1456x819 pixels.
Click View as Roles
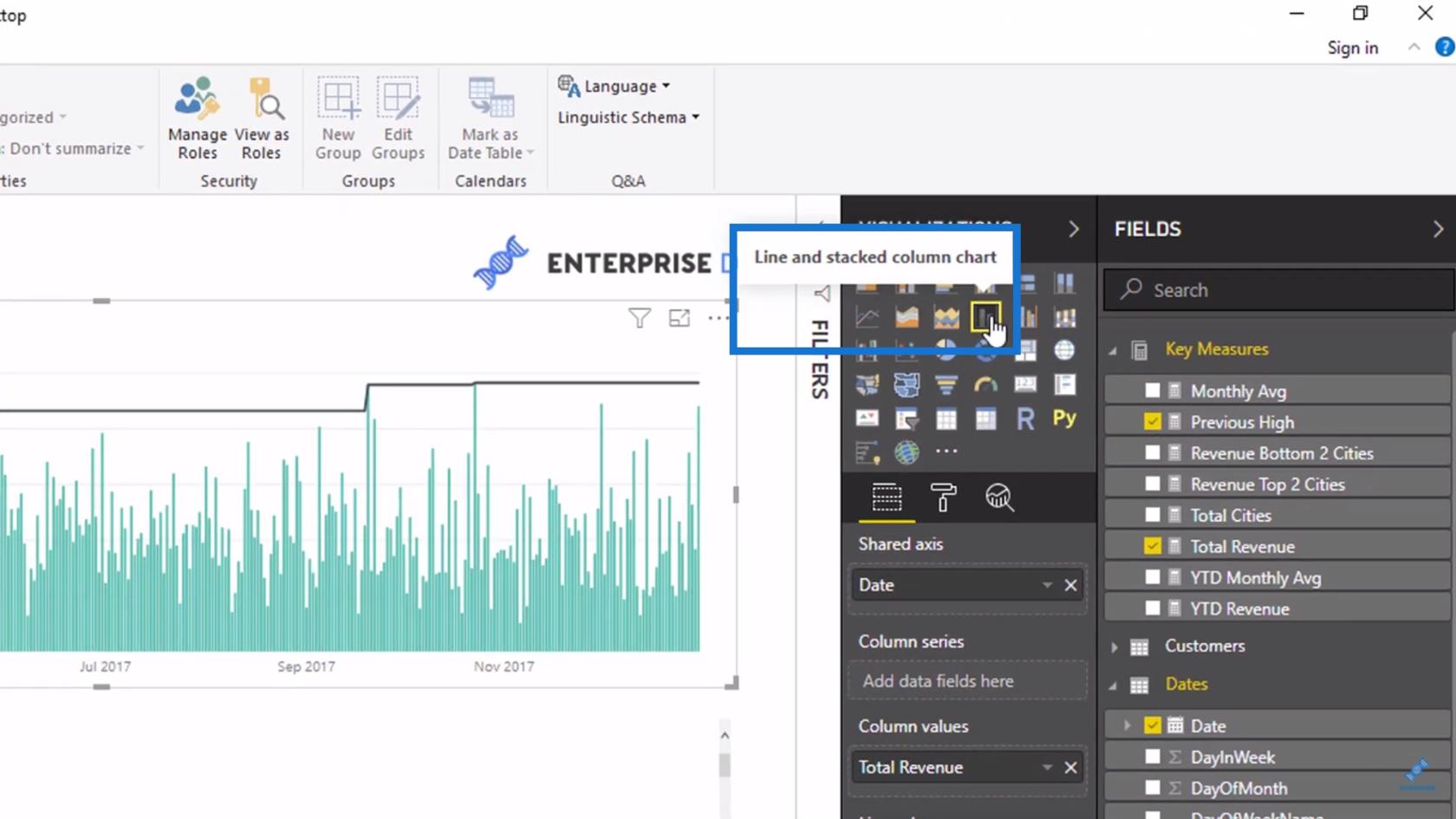click(262, 119)
